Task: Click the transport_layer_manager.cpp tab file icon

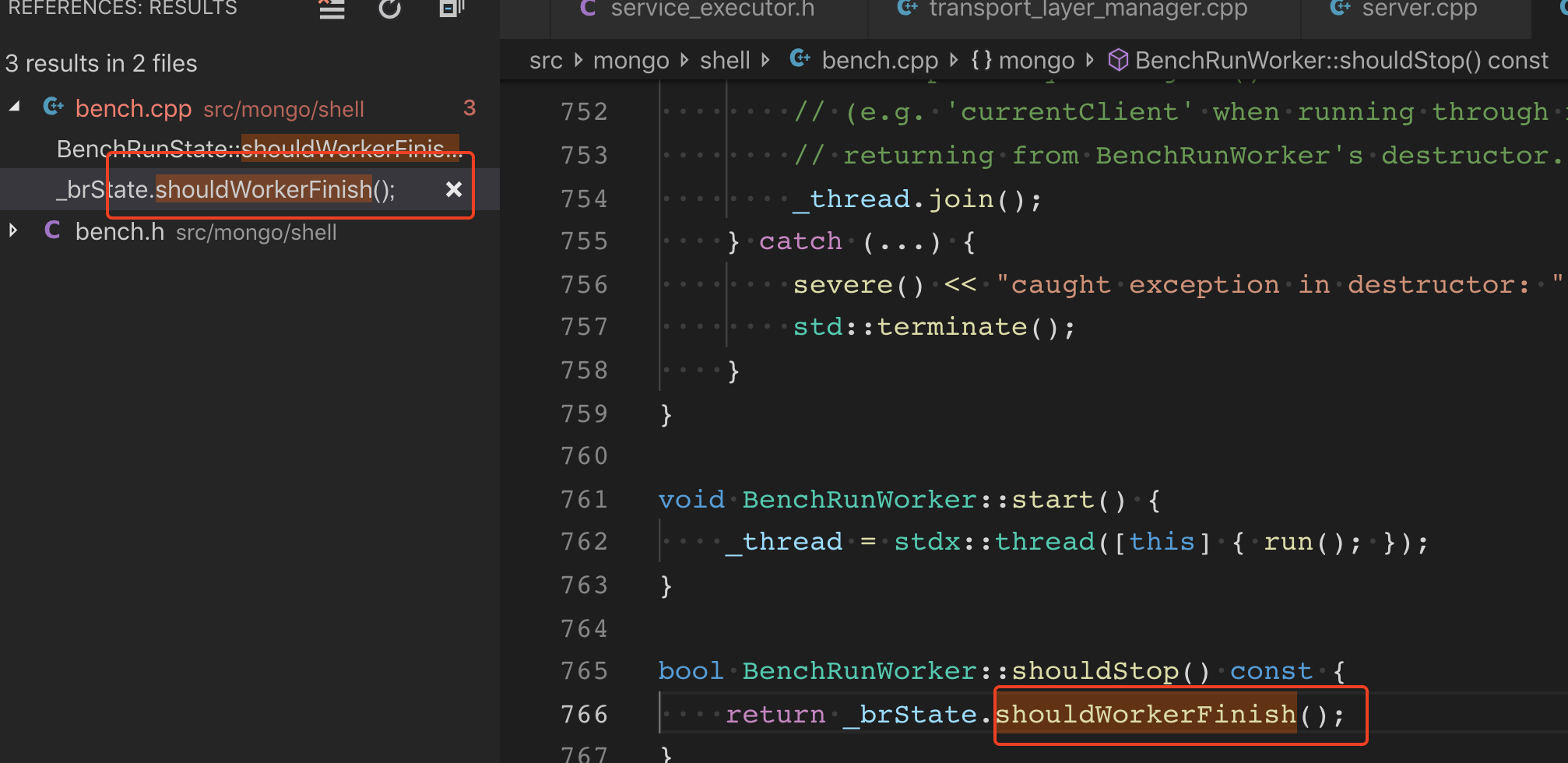Action: (x=907, y=8)
